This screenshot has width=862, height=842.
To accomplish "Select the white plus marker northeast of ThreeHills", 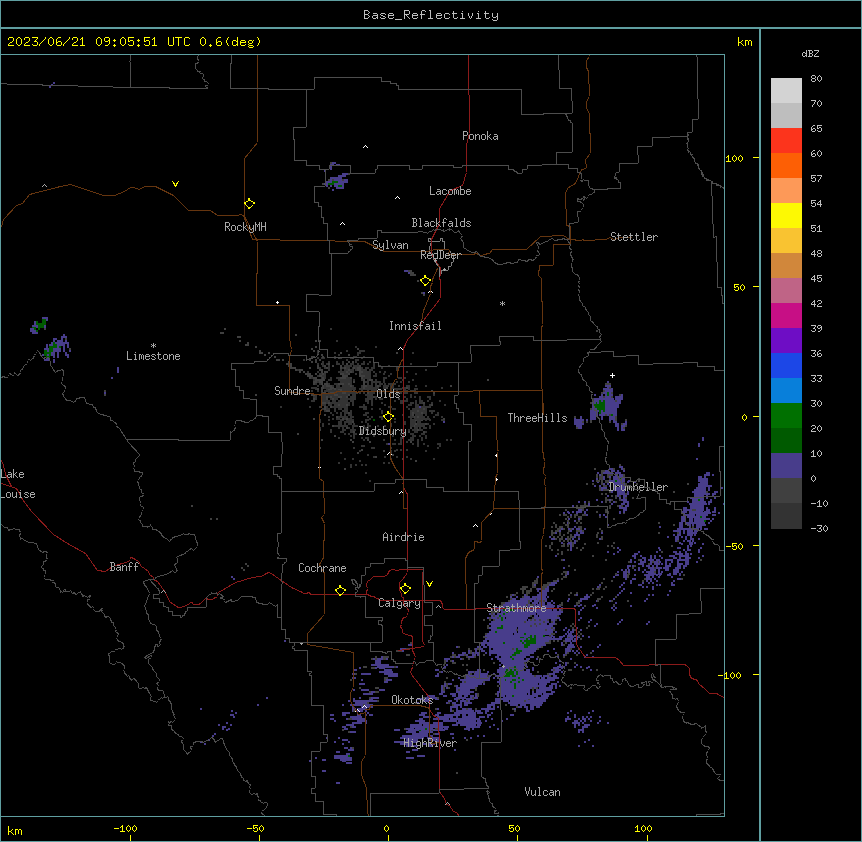I will tap(612, 375).
